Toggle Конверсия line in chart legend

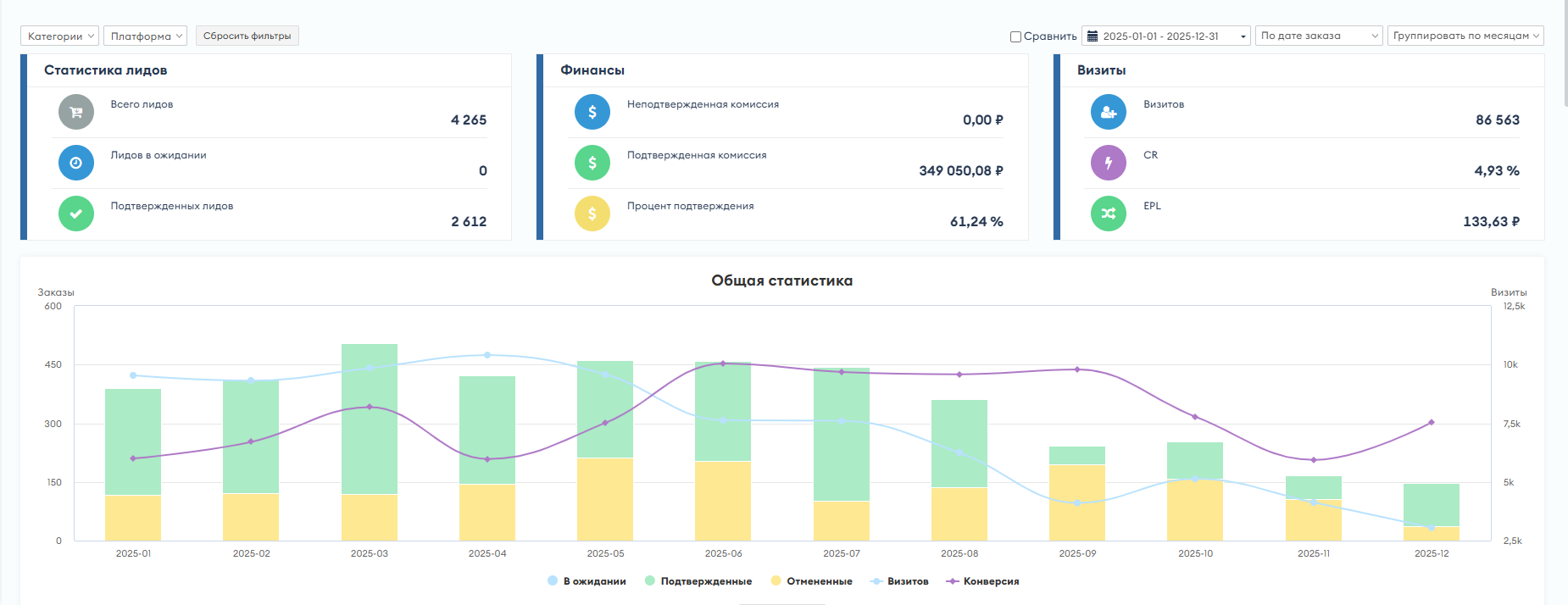(x=982, y=581)
